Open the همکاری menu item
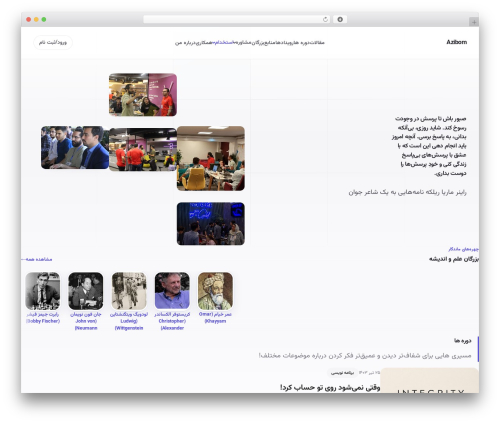 tap(203, 43)
